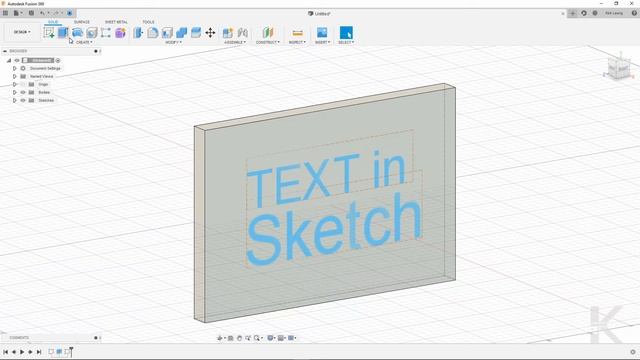Select the Measure tool
The width and height of the screenshot is (640, 360).
click(298, 32)
